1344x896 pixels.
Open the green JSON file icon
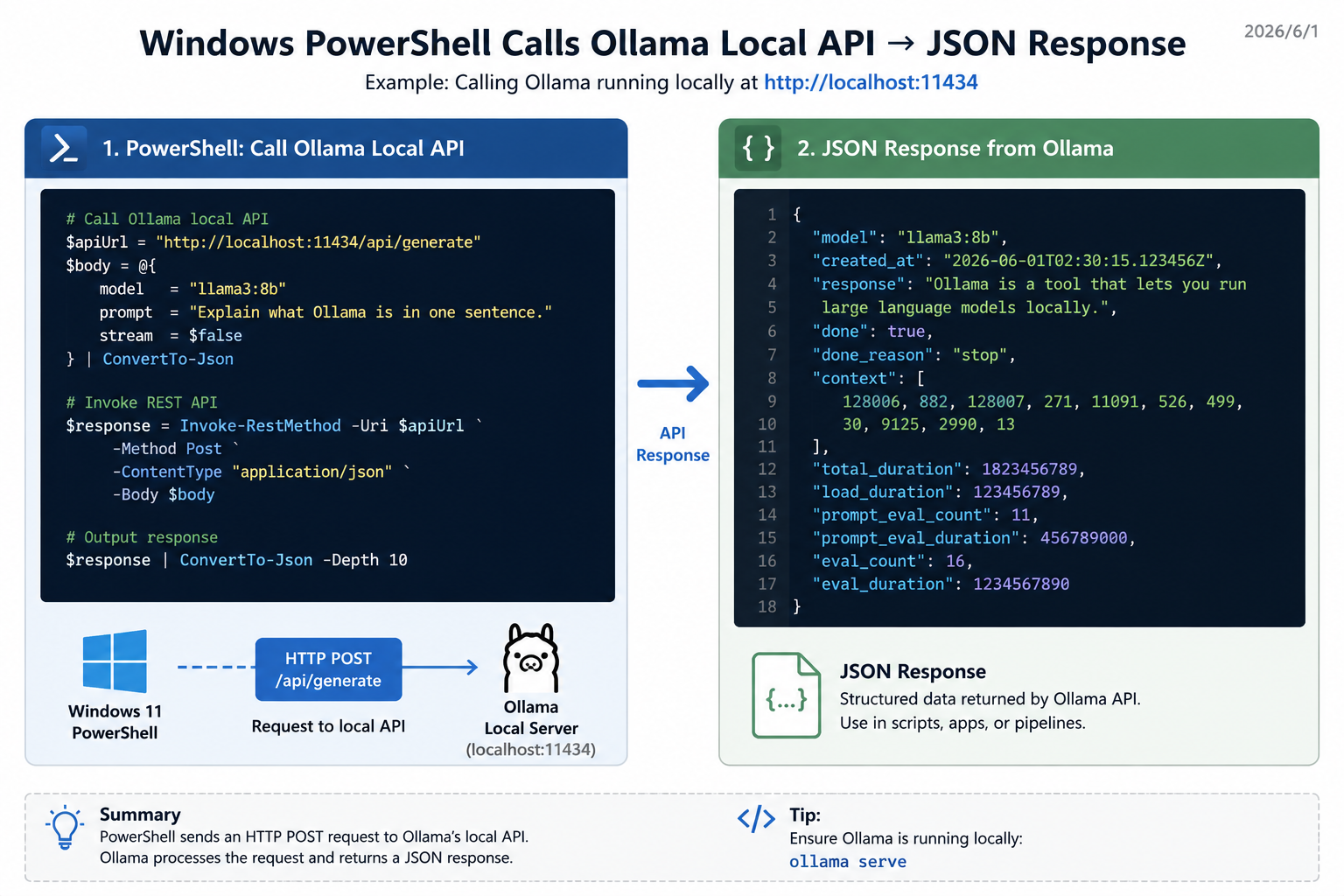coord(786,695)
